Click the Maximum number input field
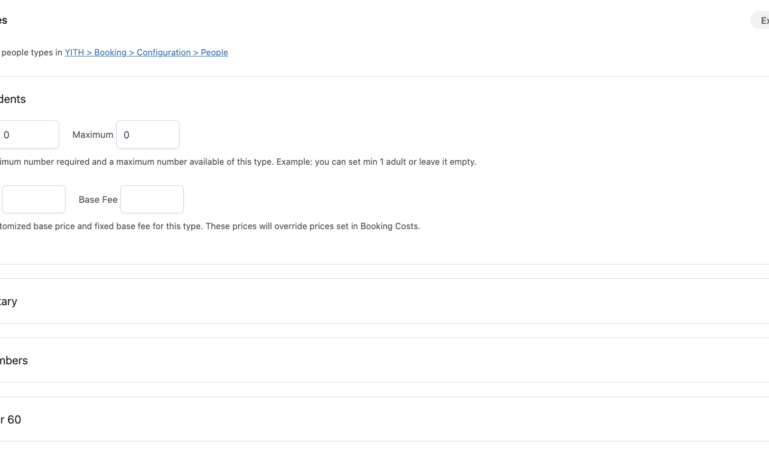Screen dimensions: 769x452 tap(148, 135)
